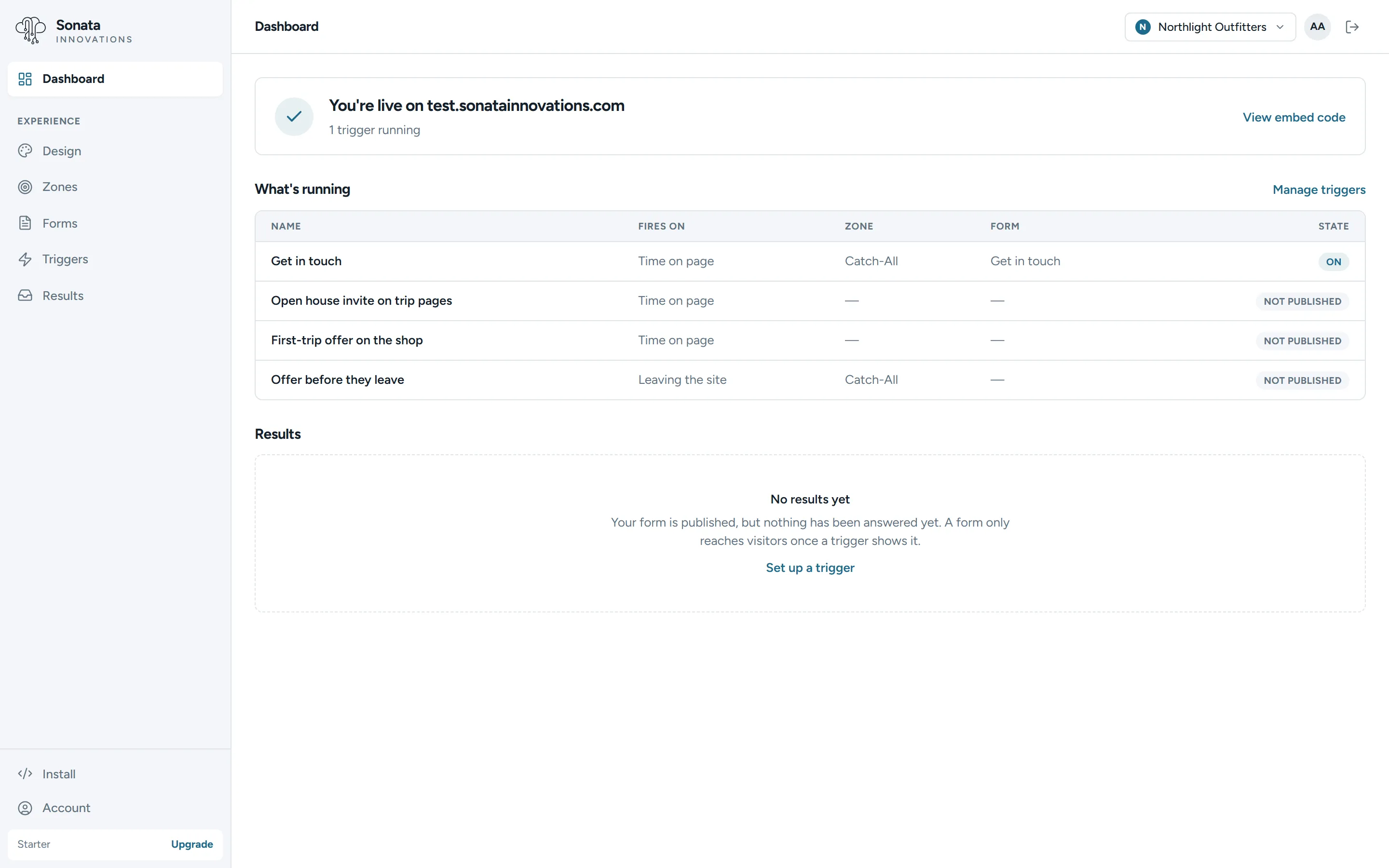The width and height of the screenshot is (1389, 868).
Task: Select Open house invite on trip pages row
Action: pyautogui.click(x=810, y=301)
